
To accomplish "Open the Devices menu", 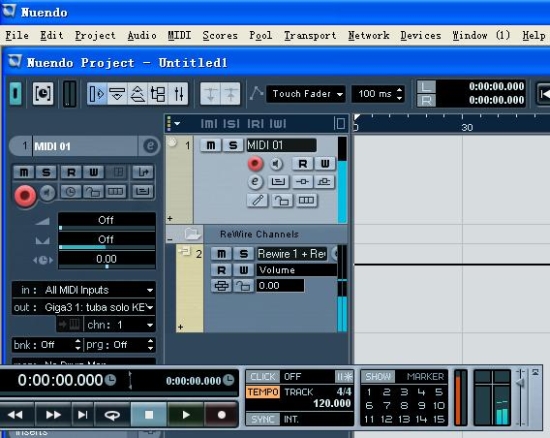I will (421, 35).
